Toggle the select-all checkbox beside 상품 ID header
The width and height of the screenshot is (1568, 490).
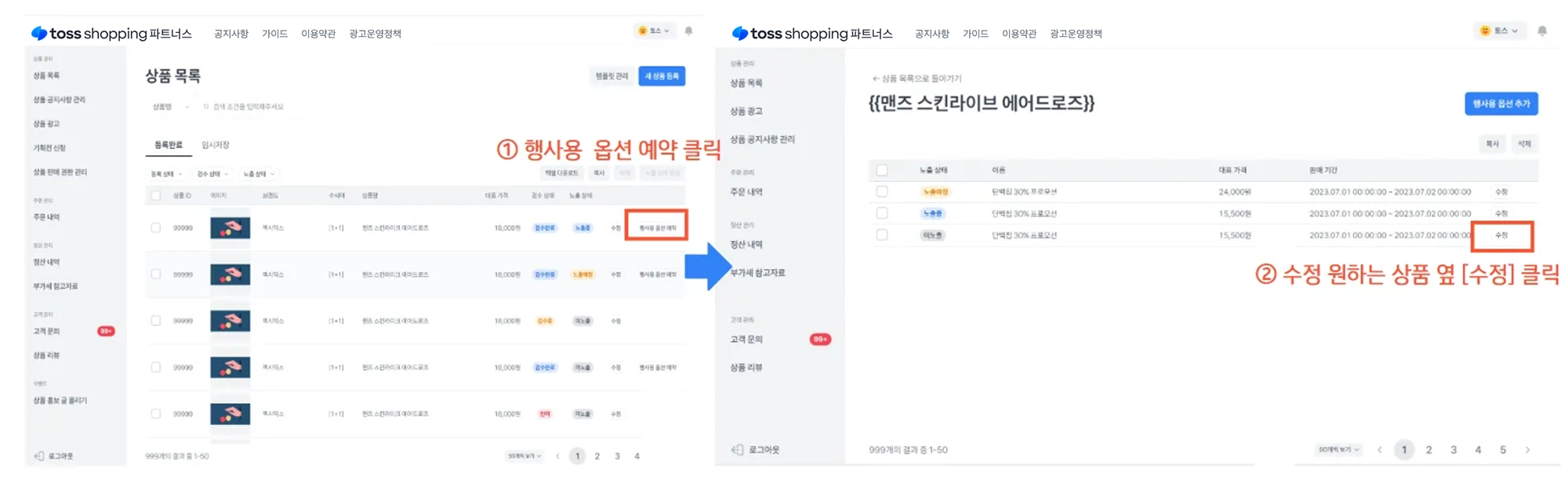156,195
